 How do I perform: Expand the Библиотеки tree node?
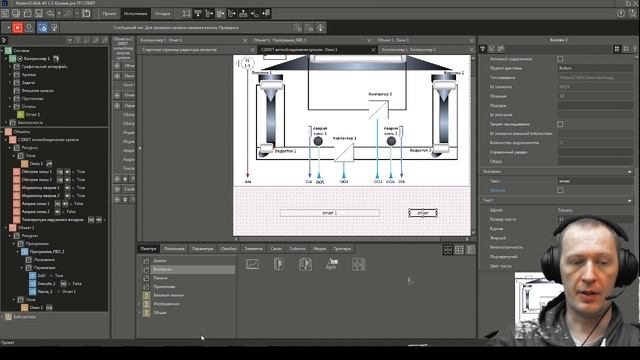coord(2,317)
